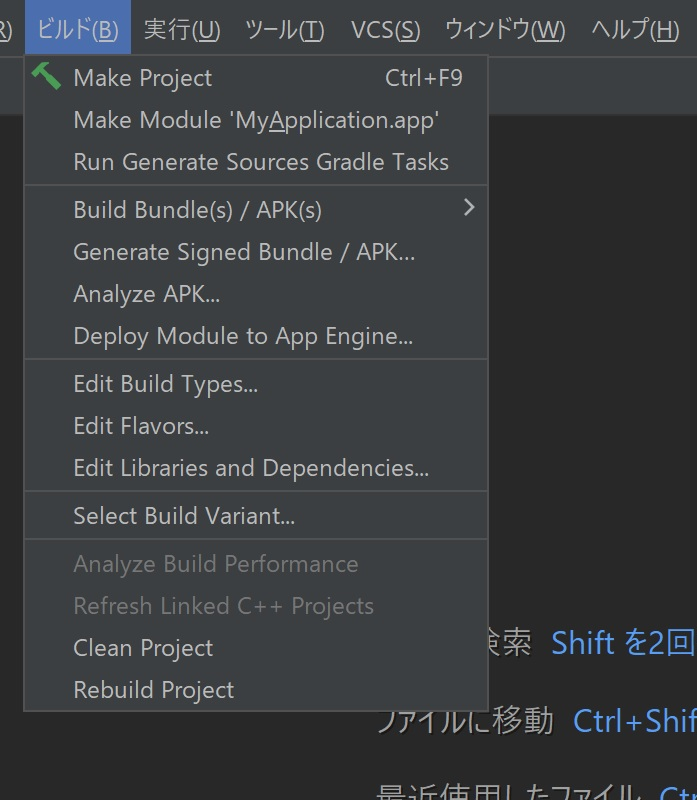Choose Make Module 'MyApplication.app'
Viewport: 697px width, 800px height.
[x=256, y=120]
